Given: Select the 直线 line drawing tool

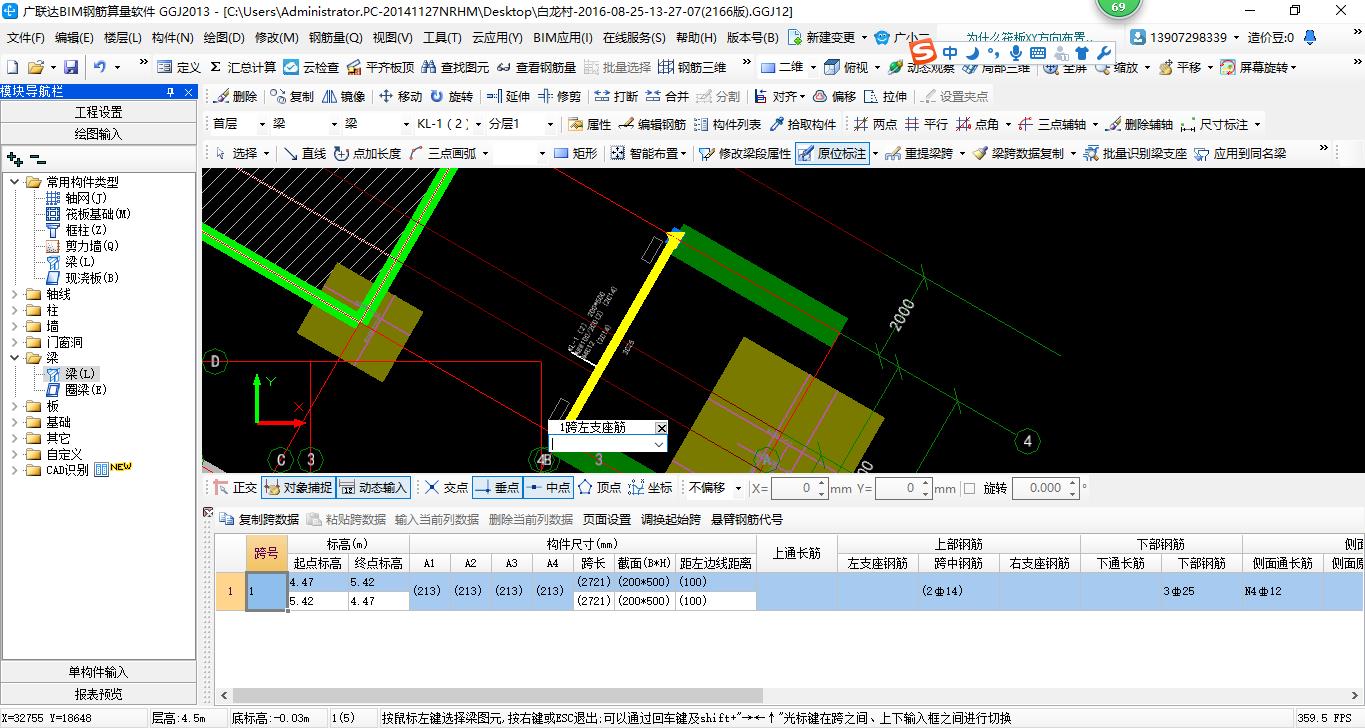Looking at the screenshot, I should 305,153.
